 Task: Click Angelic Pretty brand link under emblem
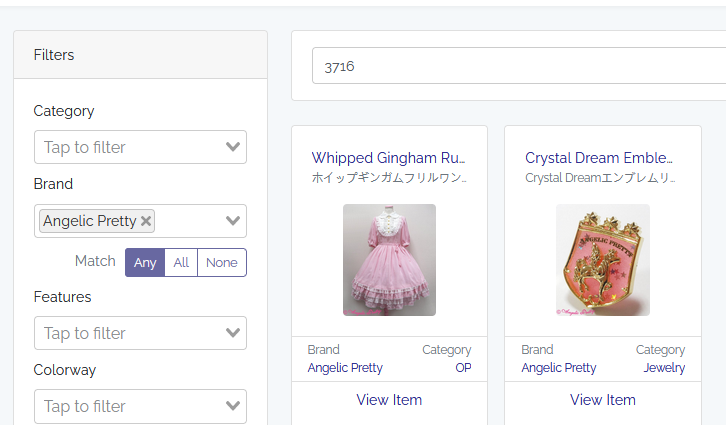tap(558, 367)
